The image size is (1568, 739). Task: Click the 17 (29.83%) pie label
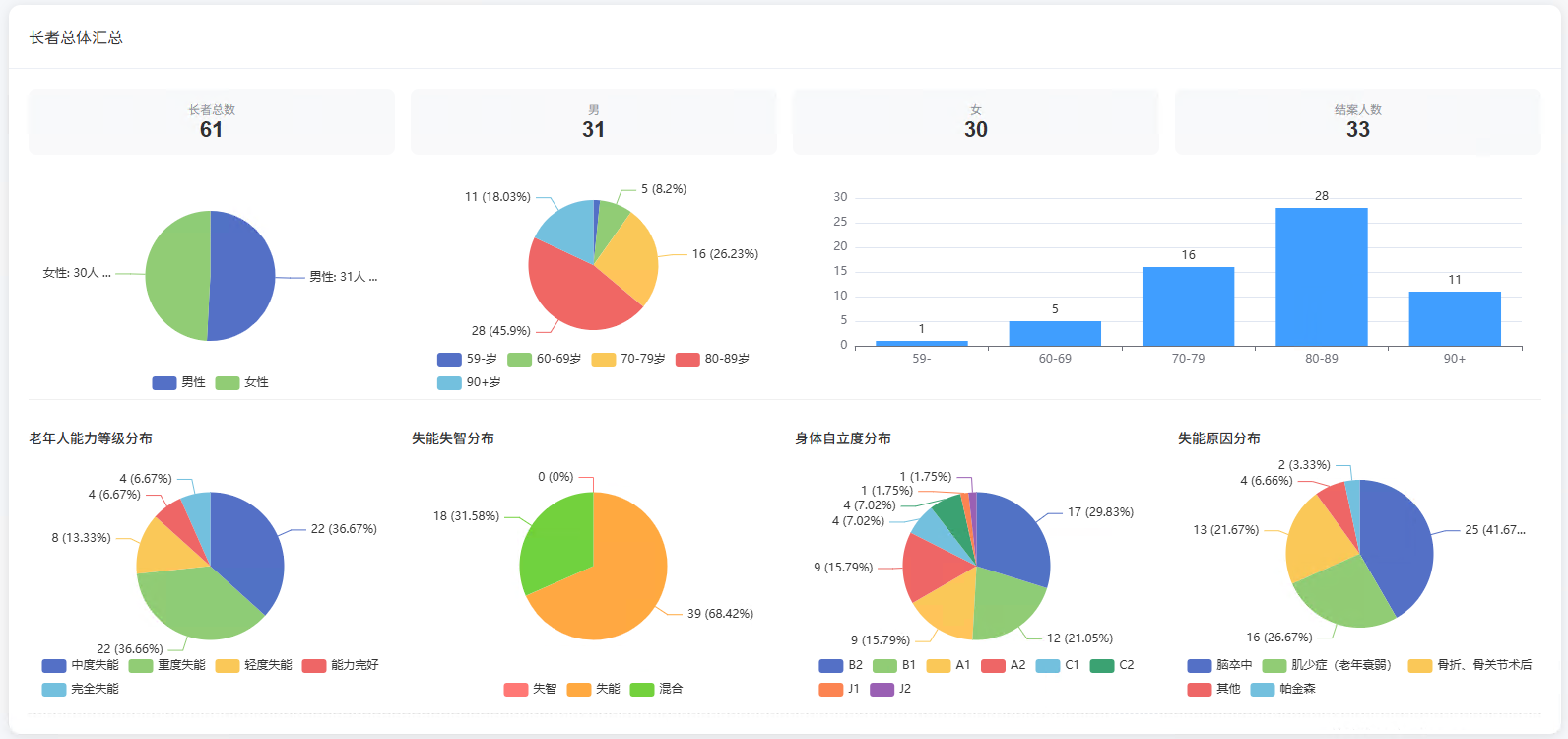1100,512
